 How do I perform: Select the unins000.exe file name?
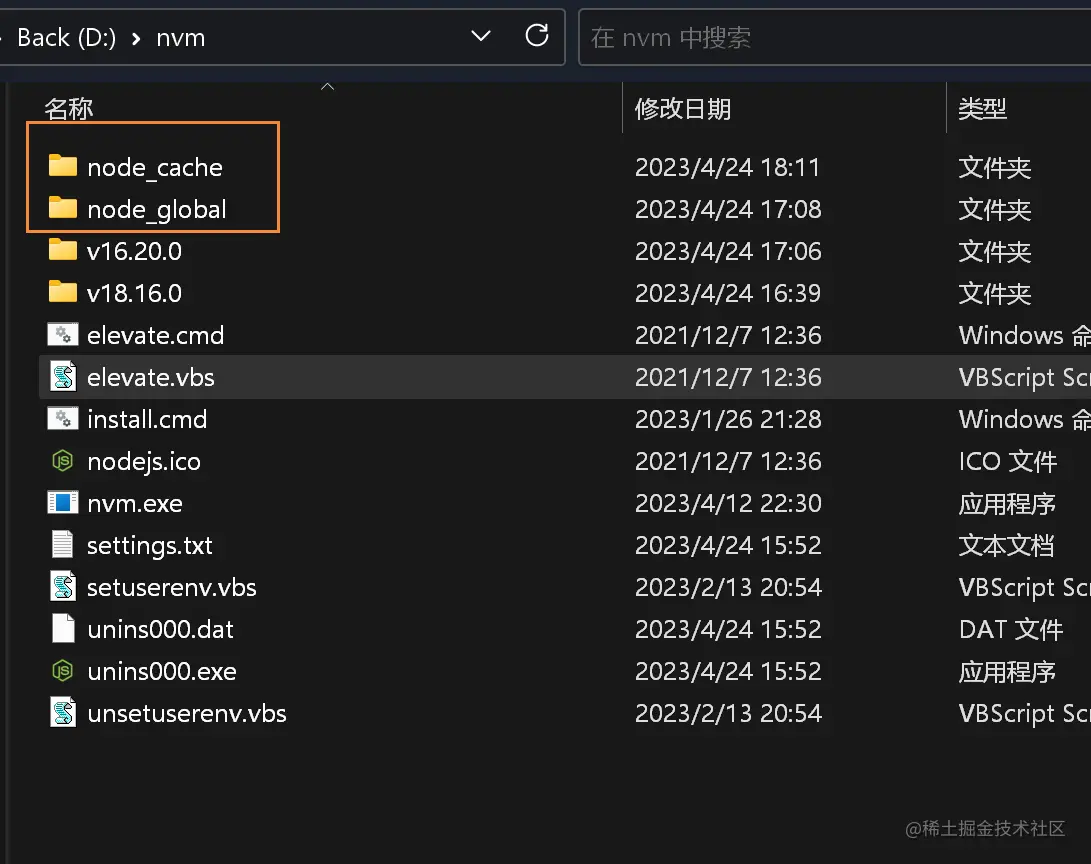pyautogui.click(x=161, y=671)
